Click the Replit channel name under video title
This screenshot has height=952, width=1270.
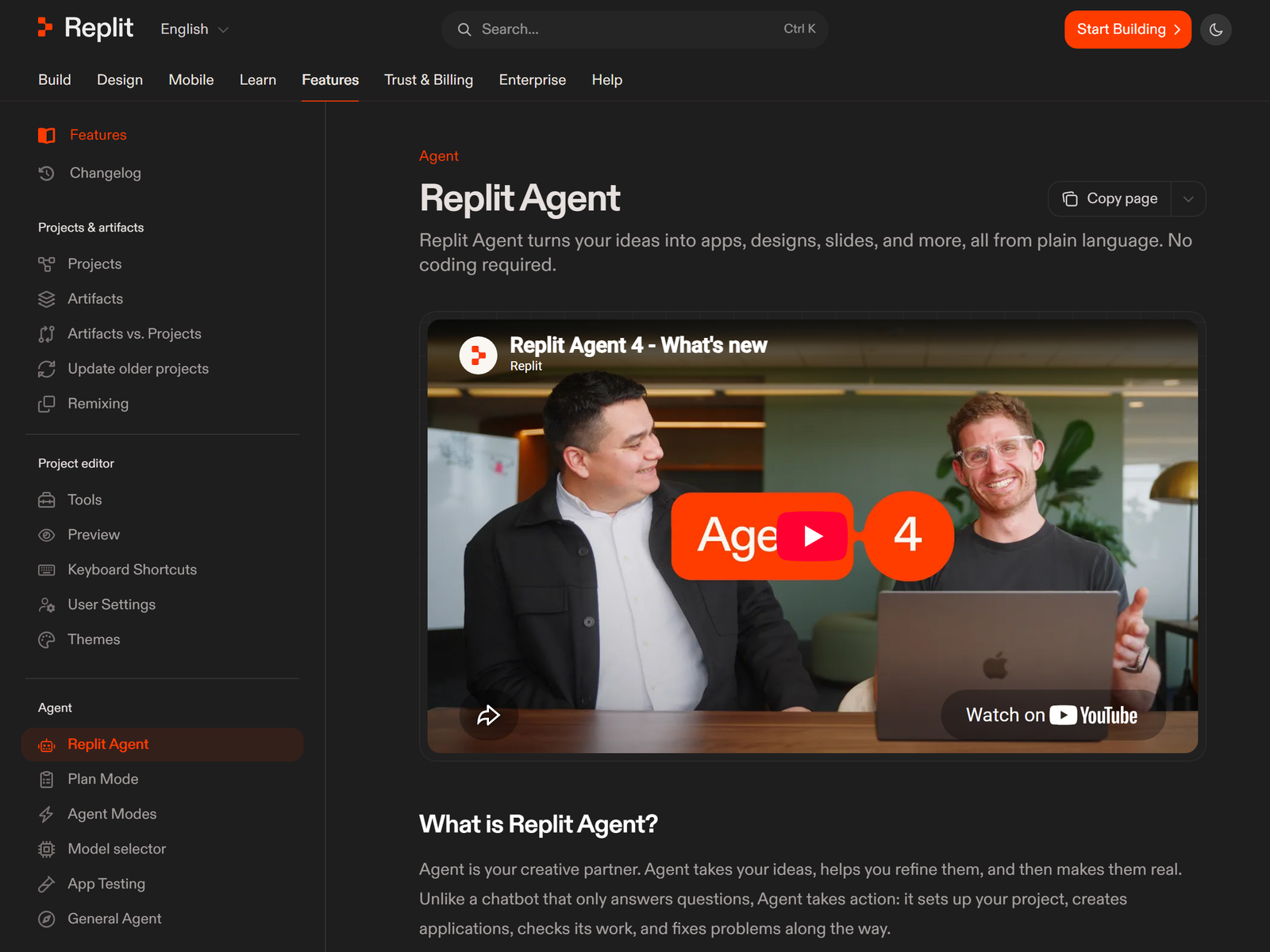(x=525, y=366)
